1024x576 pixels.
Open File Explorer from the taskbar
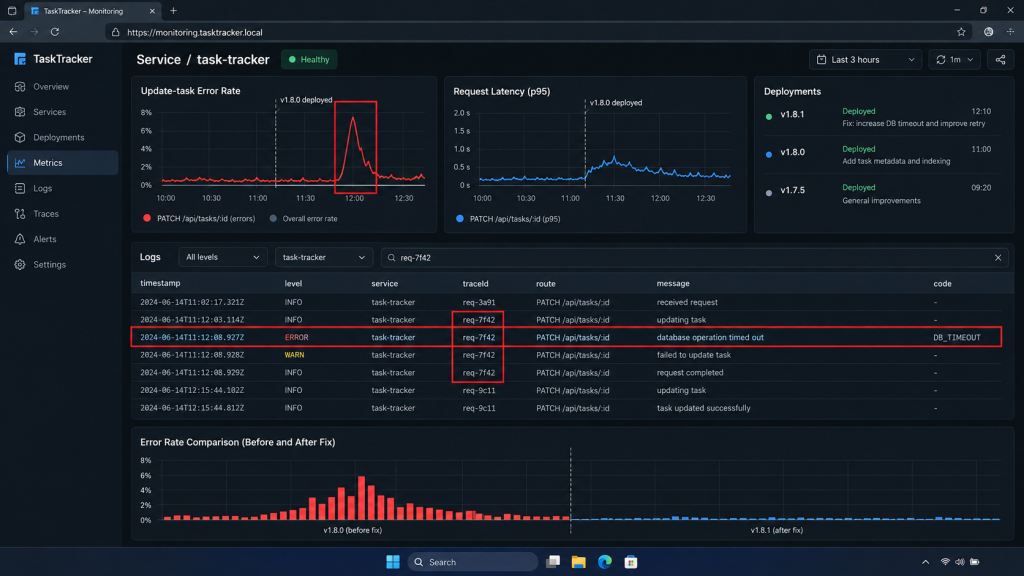coord(579,562)
